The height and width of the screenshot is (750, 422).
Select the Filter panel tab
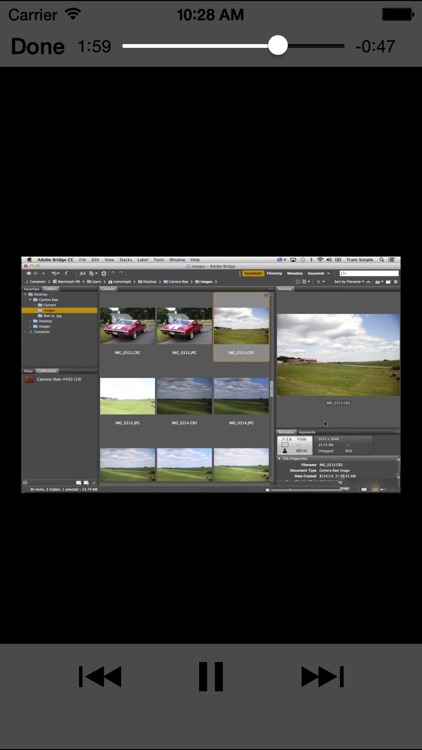tap(28, 371)
